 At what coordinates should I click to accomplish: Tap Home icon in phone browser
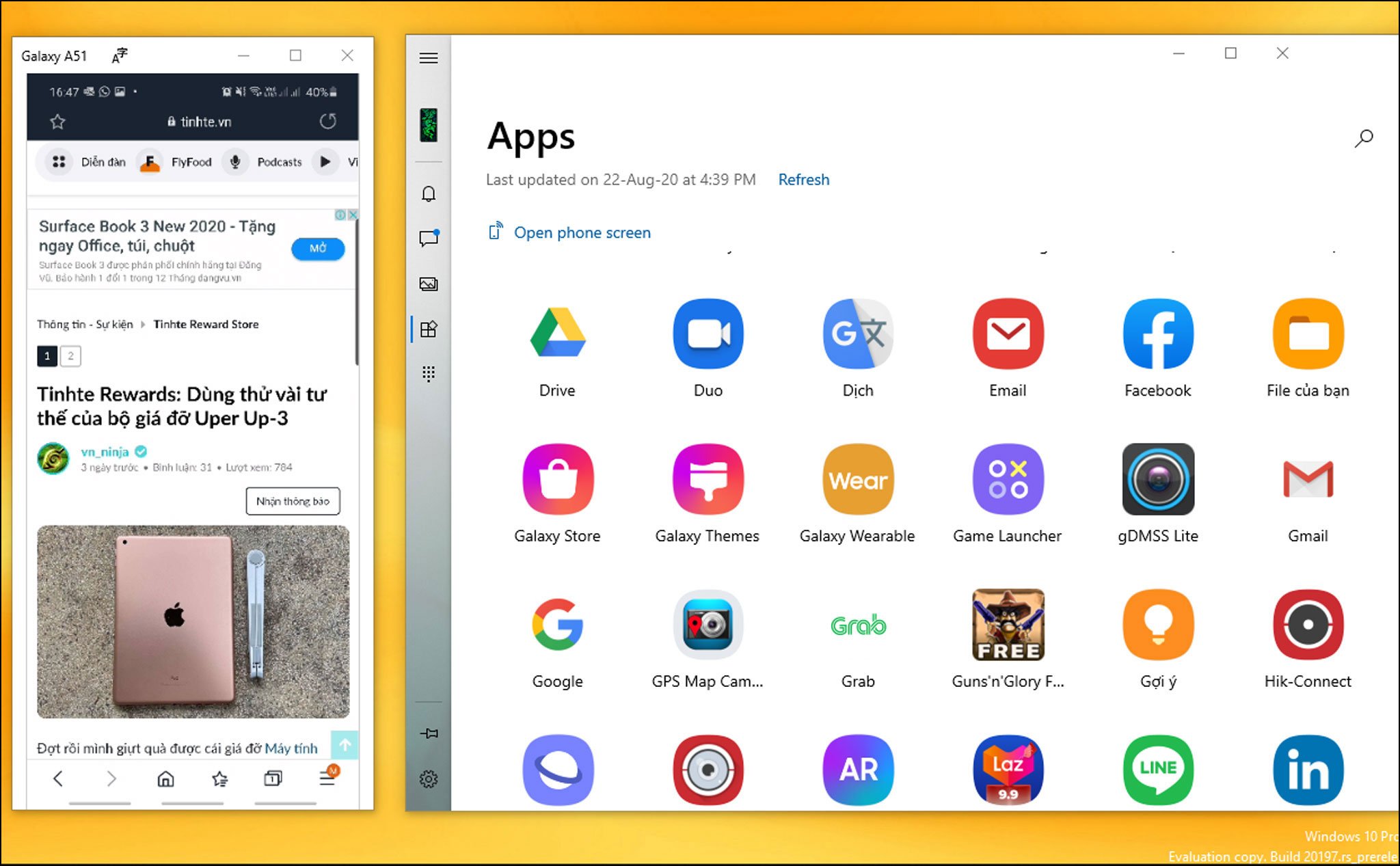tap(165, 779)
